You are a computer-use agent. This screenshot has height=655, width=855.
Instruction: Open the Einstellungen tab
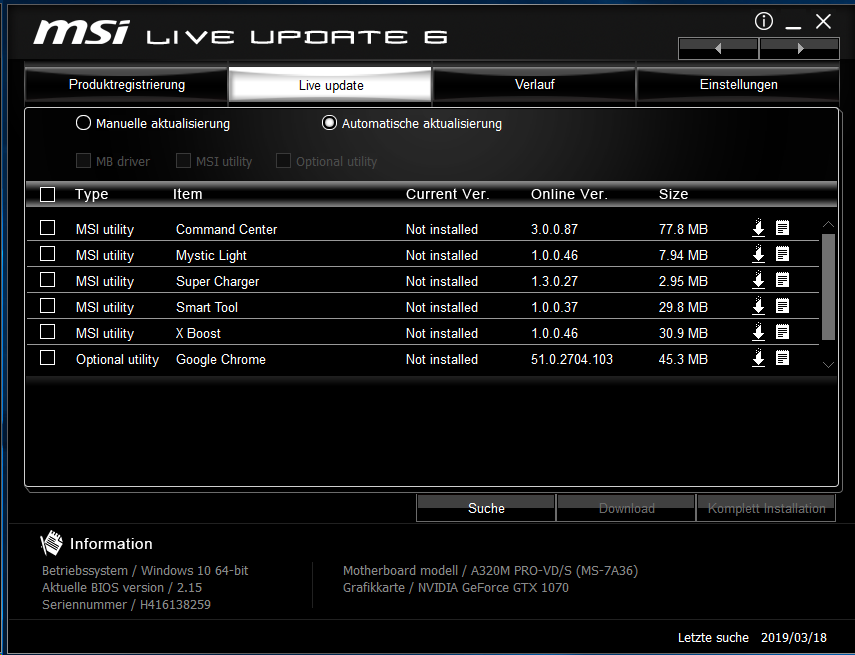738,85
